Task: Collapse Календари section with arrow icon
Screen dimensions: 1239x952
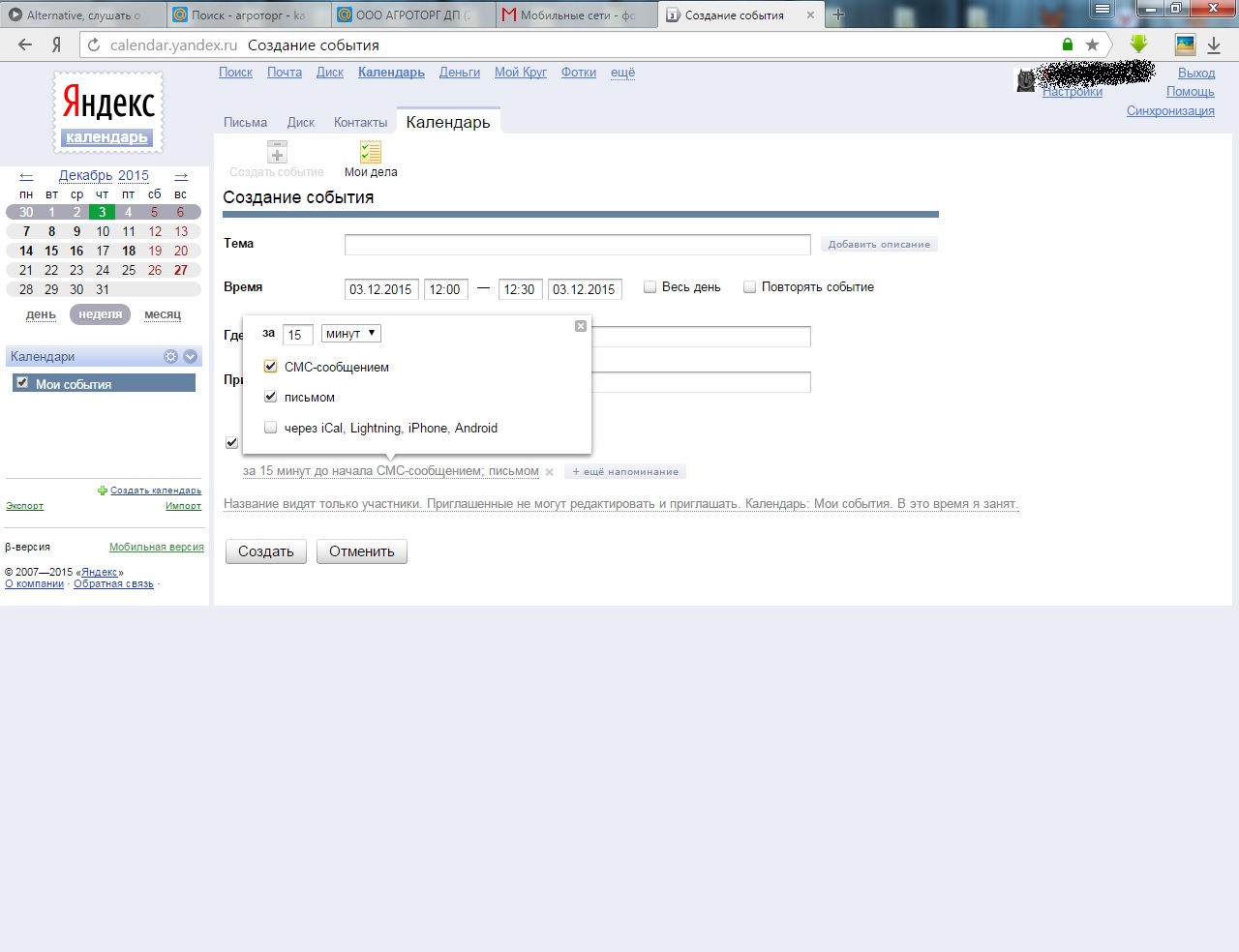Action: click(x=191, y=356)
